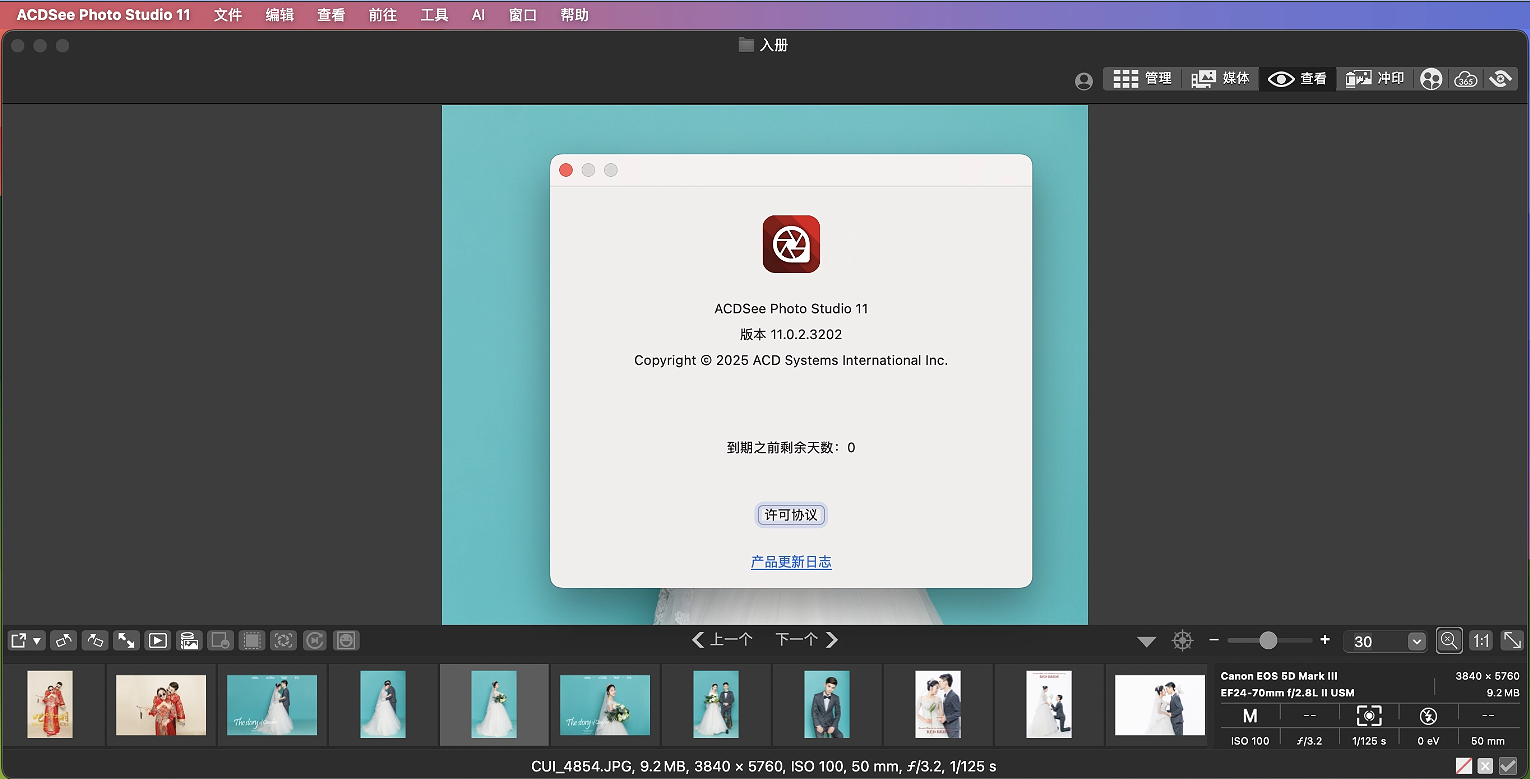The width and height of the screenshot is (1530, 779).
Task: Click the 1:1 actual size button
Action: [x=1481, y=640]
